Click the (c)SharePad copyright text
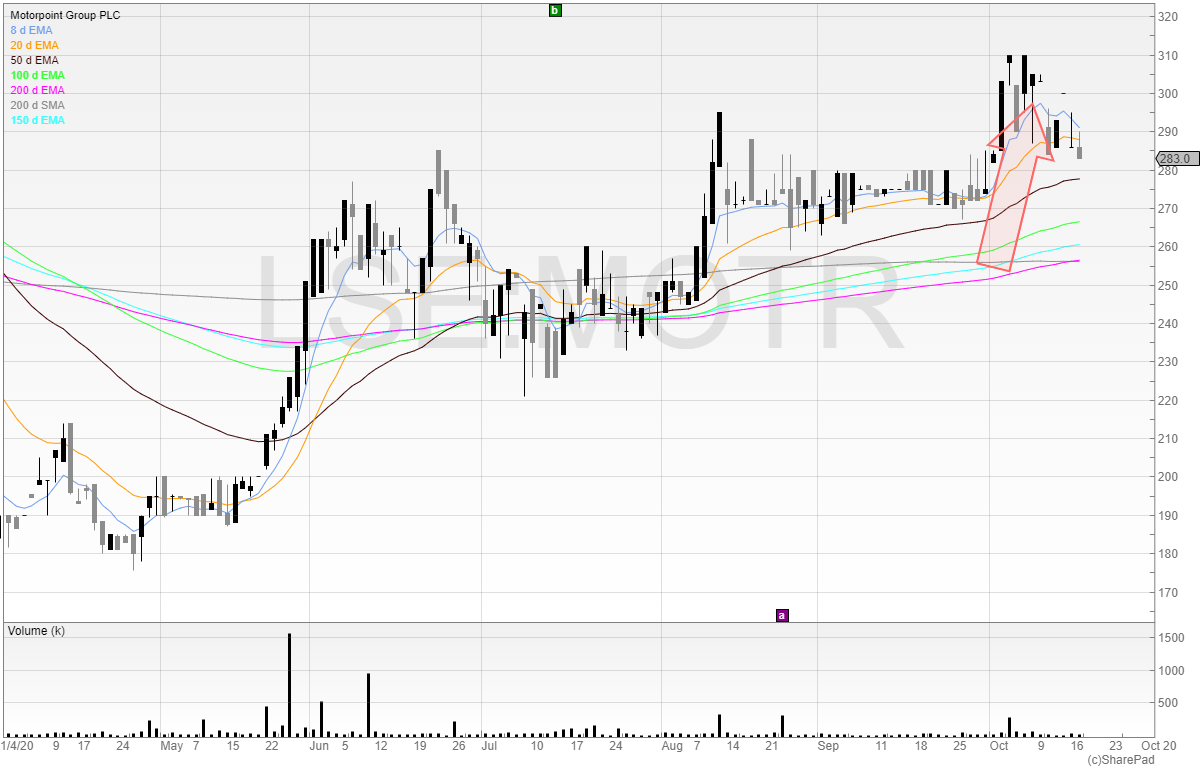The height and width of the screenshot is (768, 1200). coord(1122,761)
